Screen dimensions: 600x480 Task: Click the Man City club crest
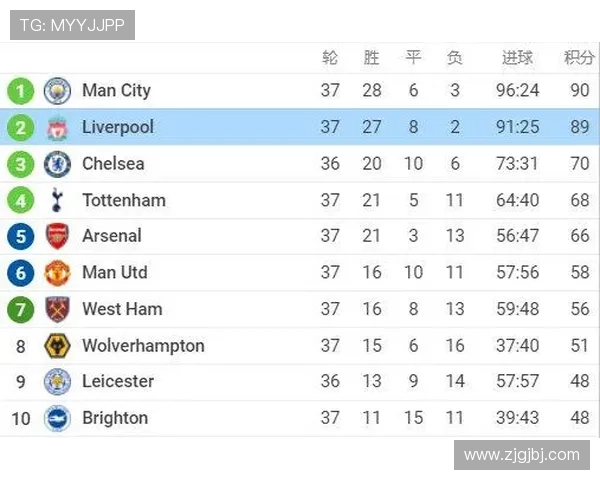[x=57, y=91]
